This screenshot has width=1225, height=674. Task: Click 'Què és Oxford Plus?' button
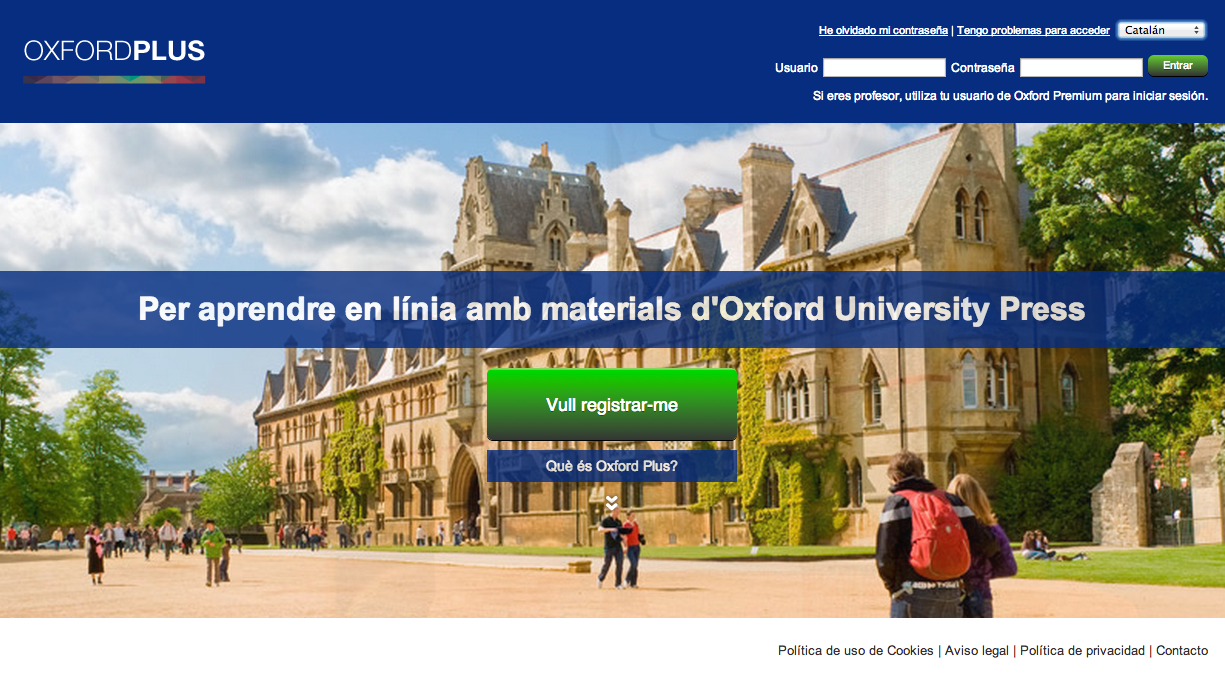click(x=612, y=466)
